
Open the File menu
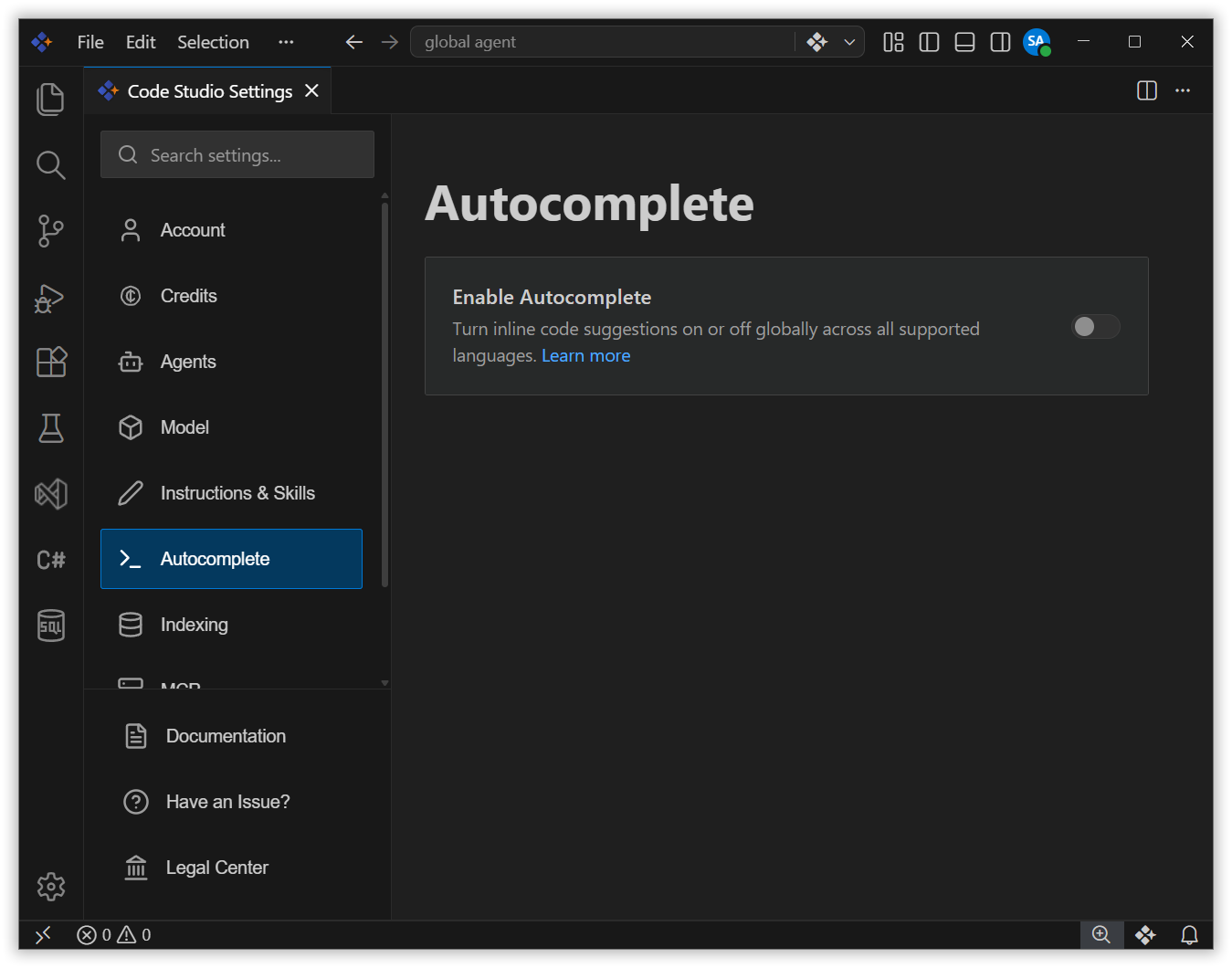tap(90, 42)
